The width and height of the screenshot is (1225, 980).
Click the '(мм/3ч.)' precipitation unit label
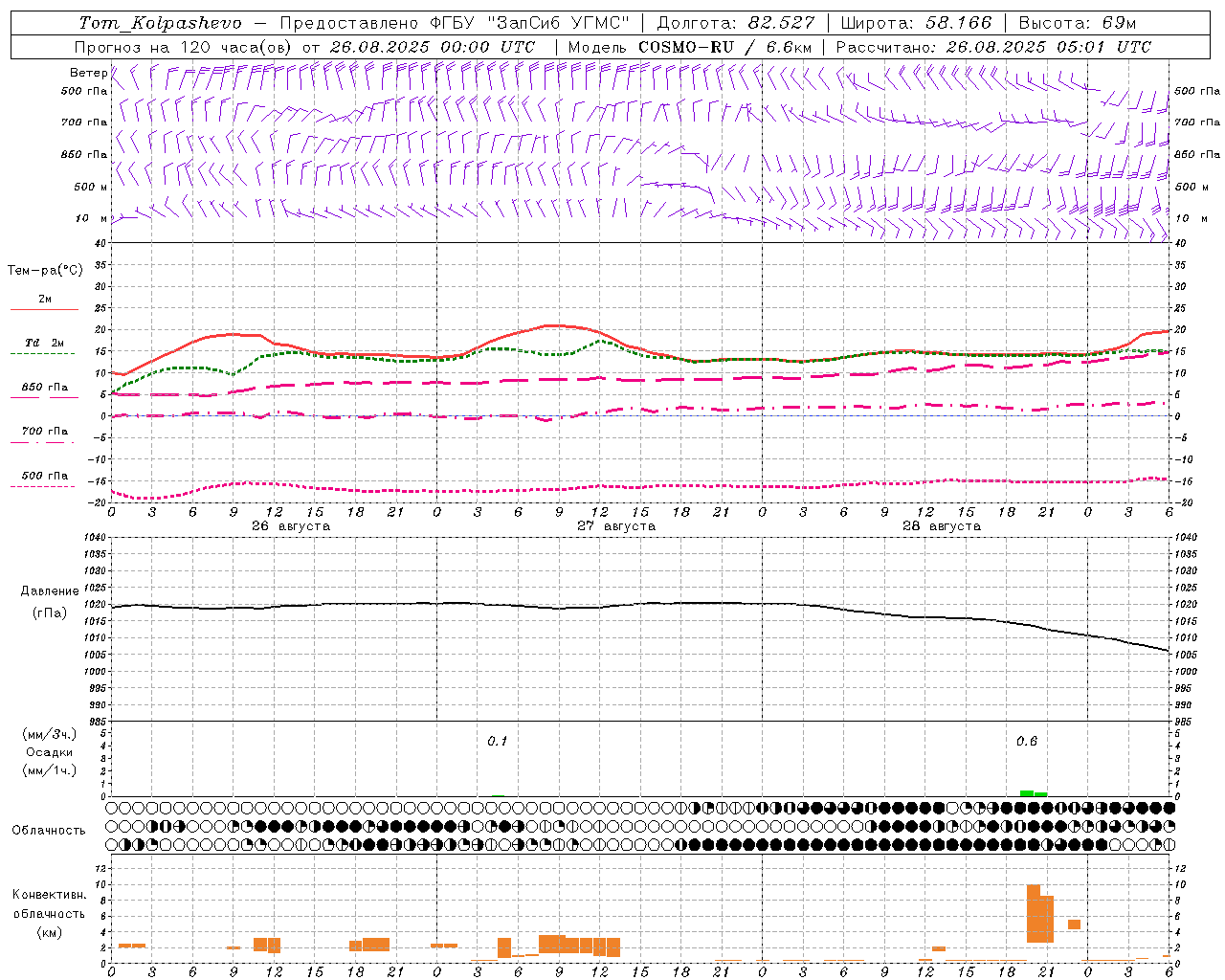pos(50,734)
